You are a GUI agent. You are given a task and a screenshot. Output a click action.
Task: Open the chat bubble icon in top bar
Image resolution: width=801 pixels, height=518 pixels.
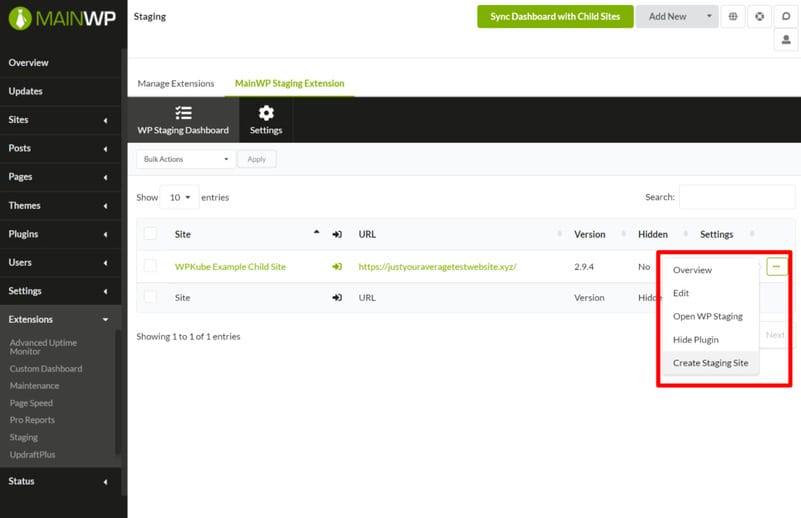click(x=786, y=16)
